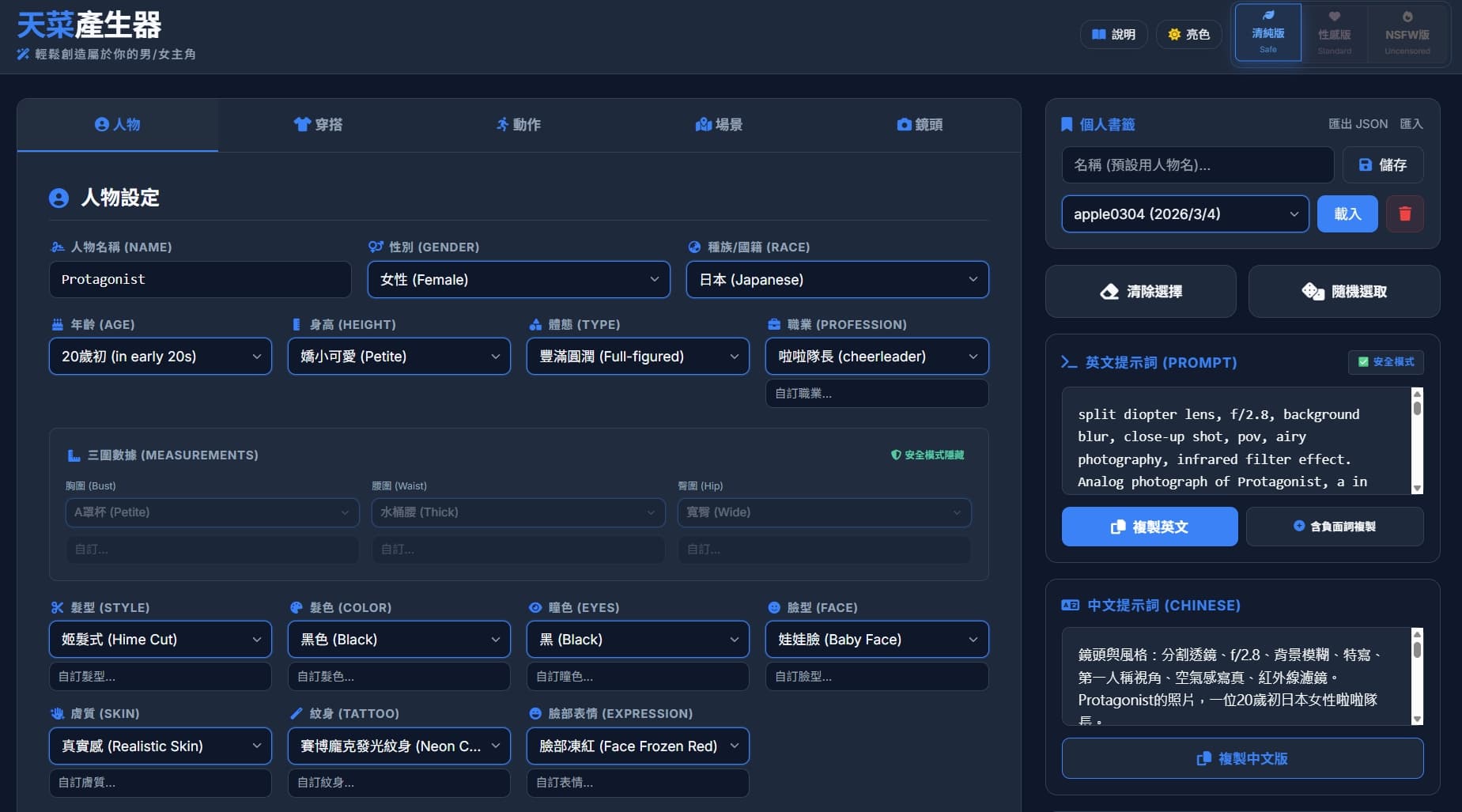Click the 說明 book help icon
Screen dimensions: 1462x812
click(1098, 35)
